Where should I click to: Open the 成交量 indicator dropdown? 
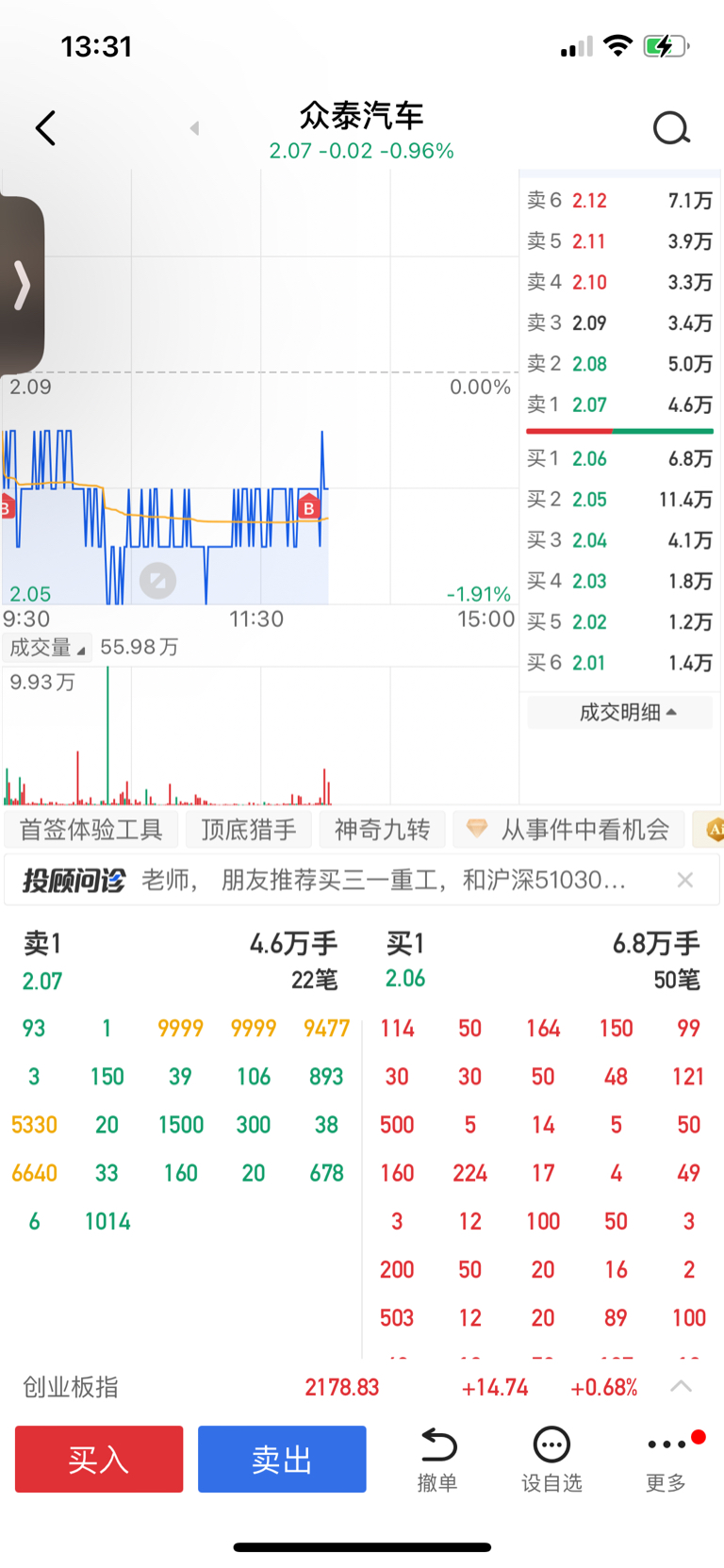pyautogui.click(x=47, y=647)
